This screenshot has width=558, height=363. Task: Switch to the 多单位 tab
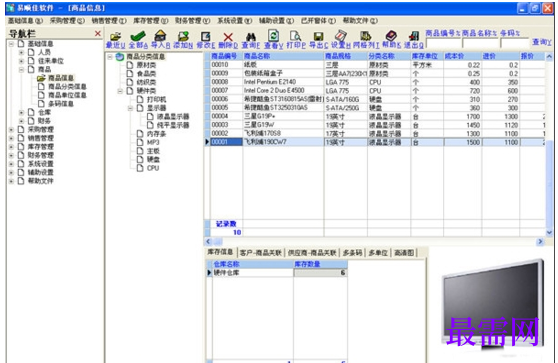[x=378, y=252]
